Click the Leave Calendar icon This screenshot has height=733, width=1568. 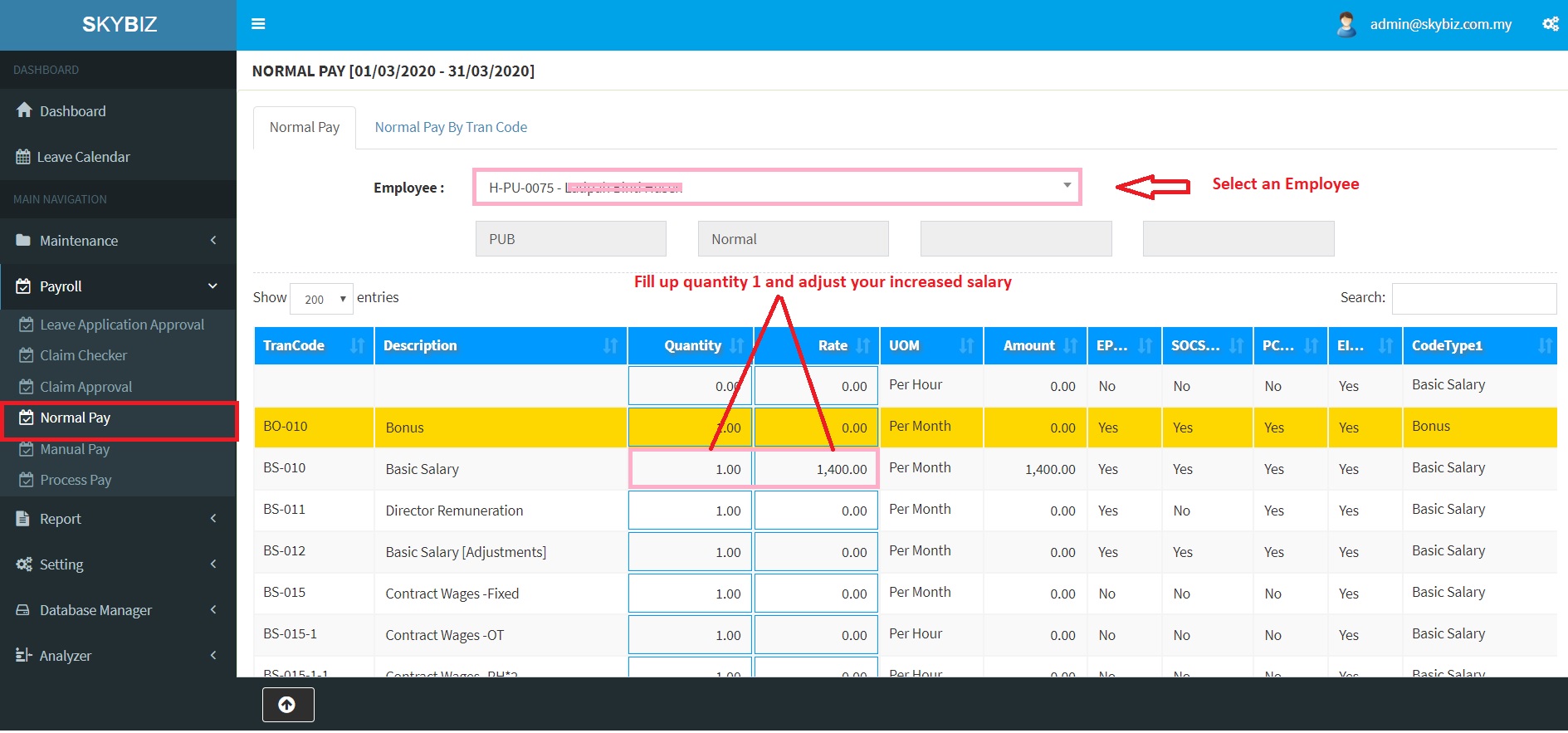pos(23,157)
